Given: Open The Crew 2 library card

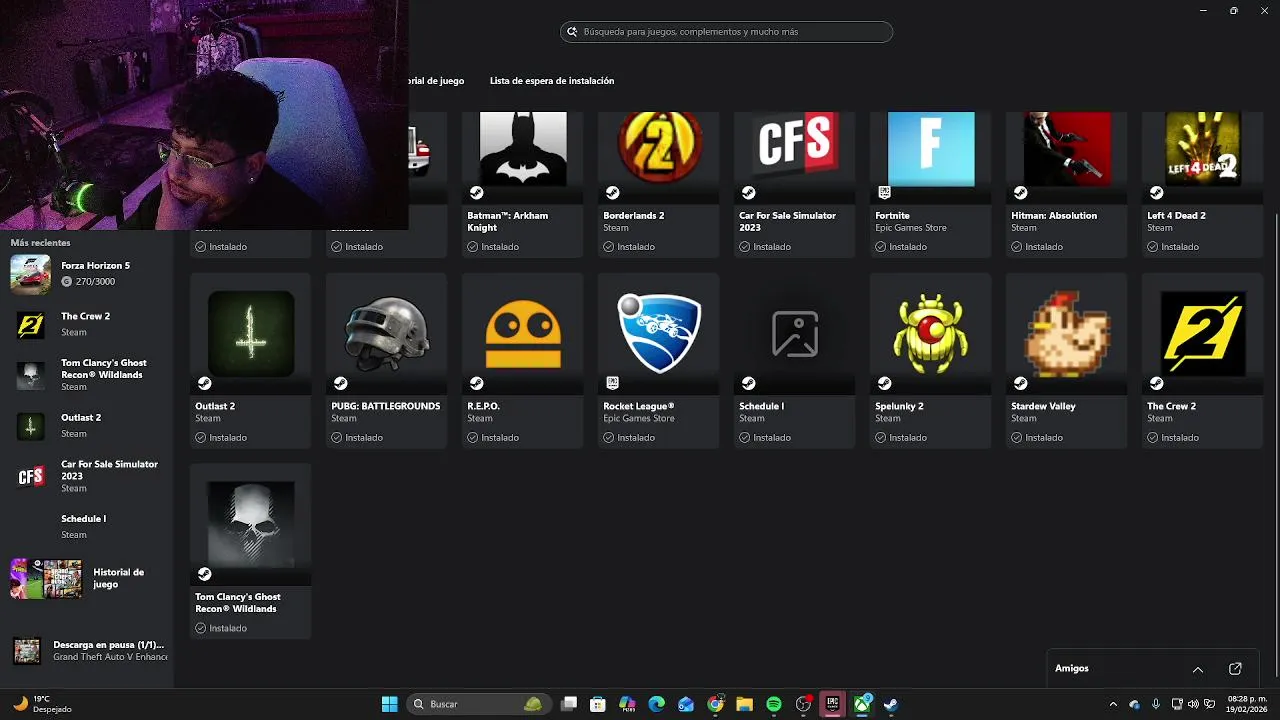Looking at the screenshot, I should (1202, 360).
